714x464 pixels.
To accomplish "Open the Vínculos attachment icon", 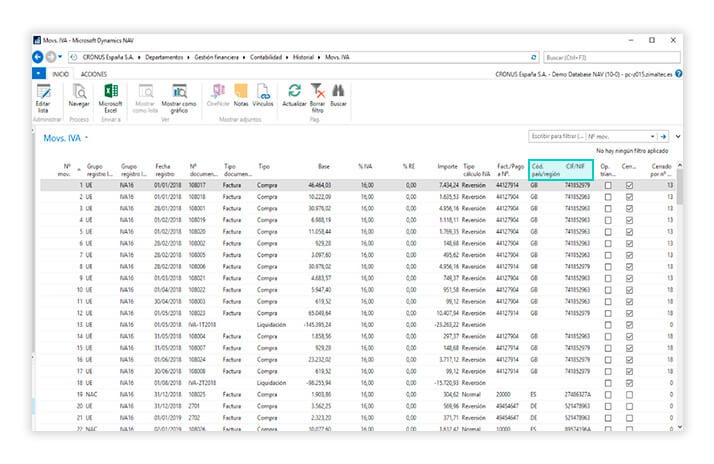I will pyautogui.click(x=263, y=92).
